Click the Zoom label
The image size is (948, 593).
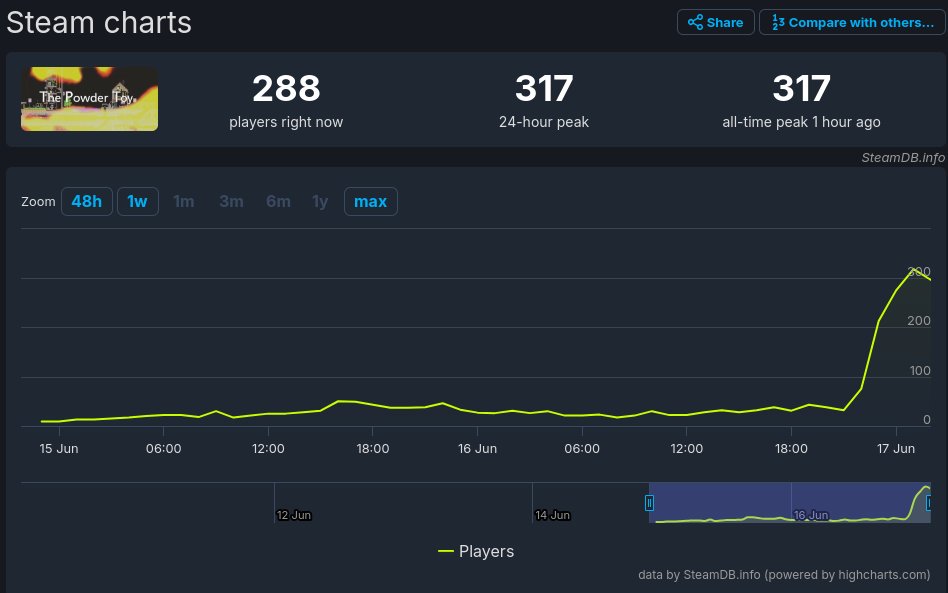pyautogui.click(x=38, y=201)
